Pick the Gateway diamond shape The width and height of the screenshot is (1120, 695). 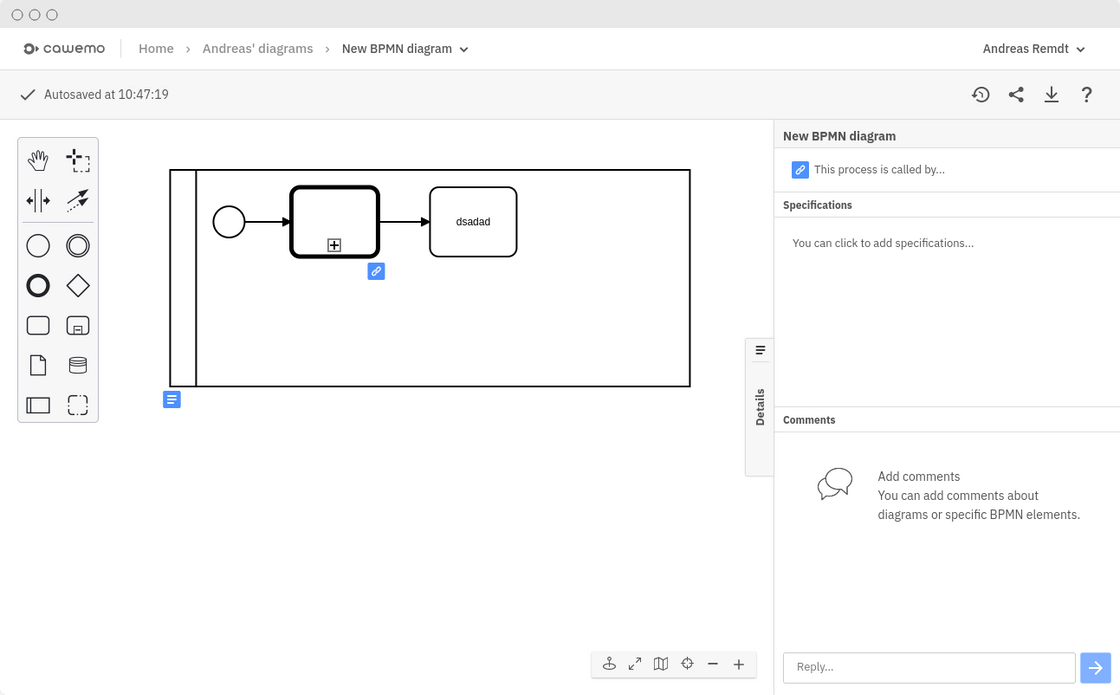(77, 286)
